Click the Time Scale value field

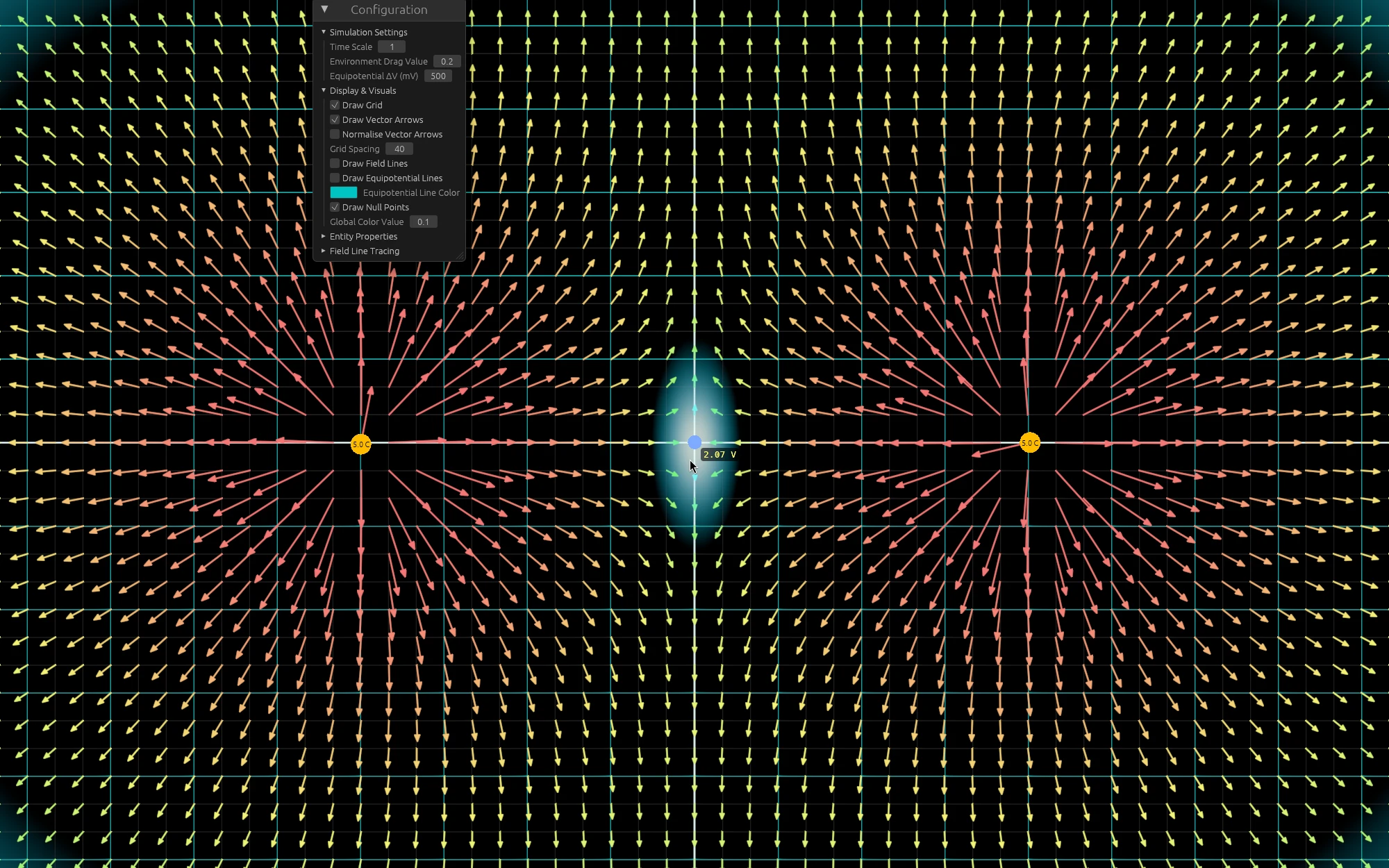pos(392,47)
